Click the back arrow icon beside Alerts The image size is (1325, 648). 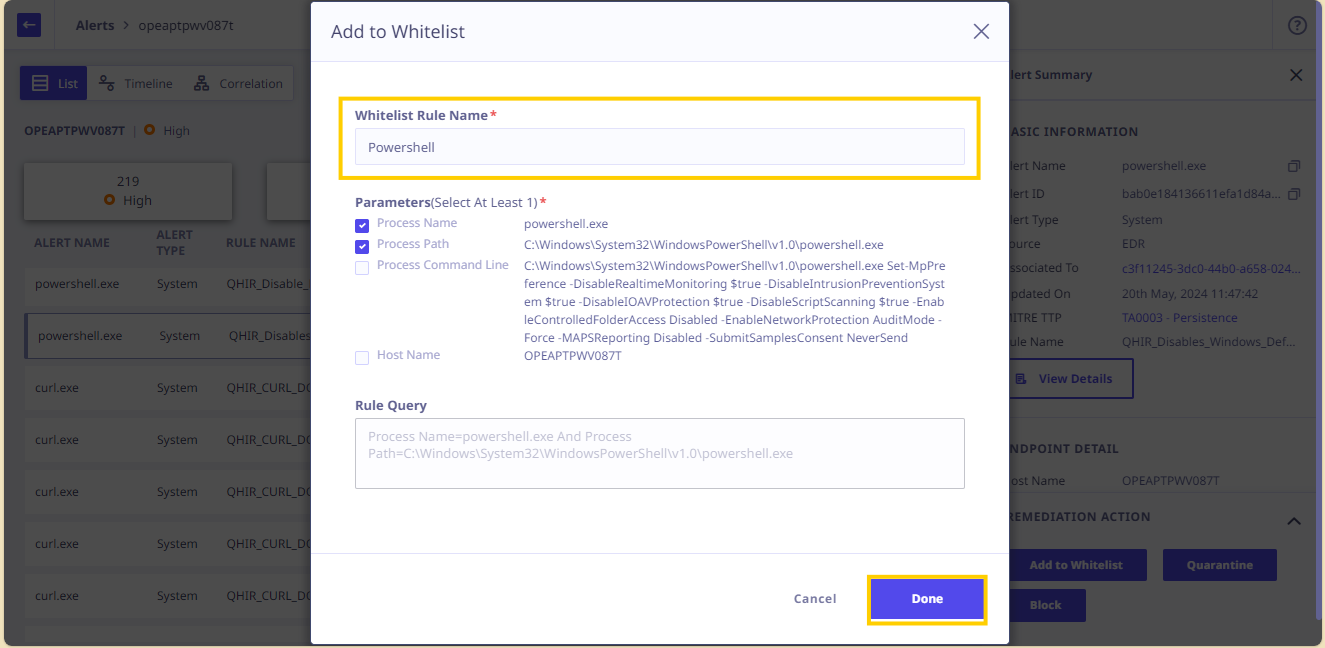(29, 25)
